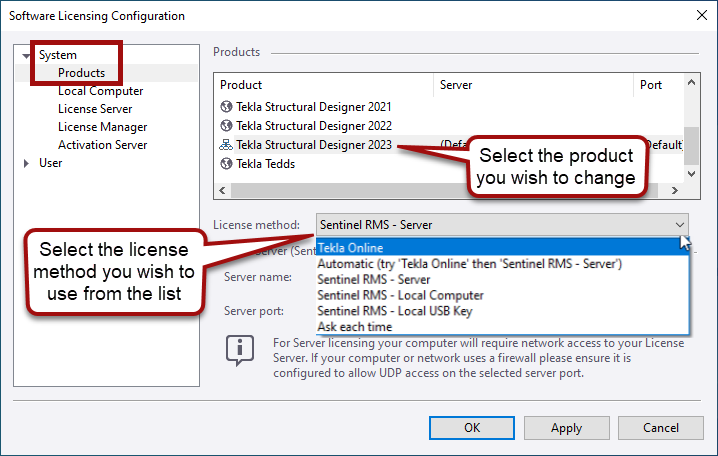Select Products in the System tree
Screen dimensions: 718x456
click(x=82, y=73)
